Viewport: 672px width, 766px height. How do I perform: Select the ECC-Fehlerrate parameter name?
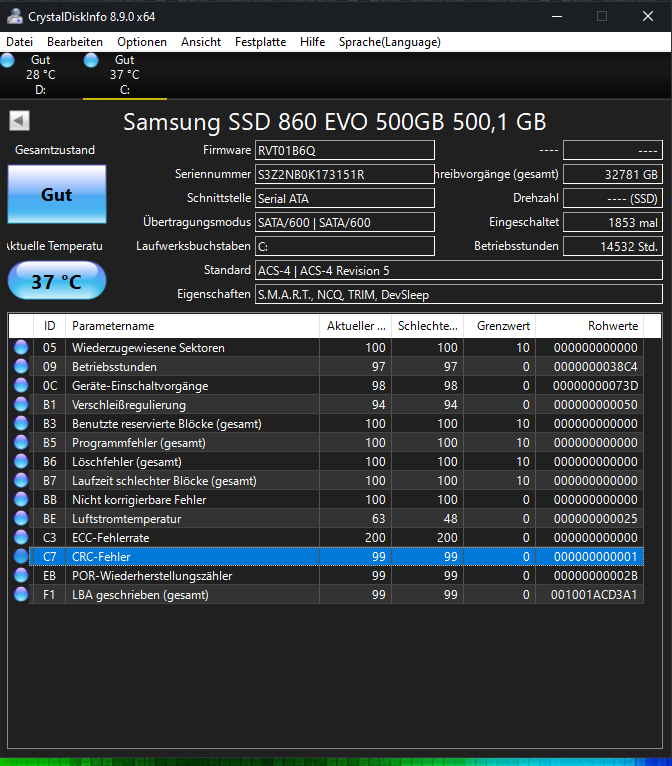pos(110,538)
